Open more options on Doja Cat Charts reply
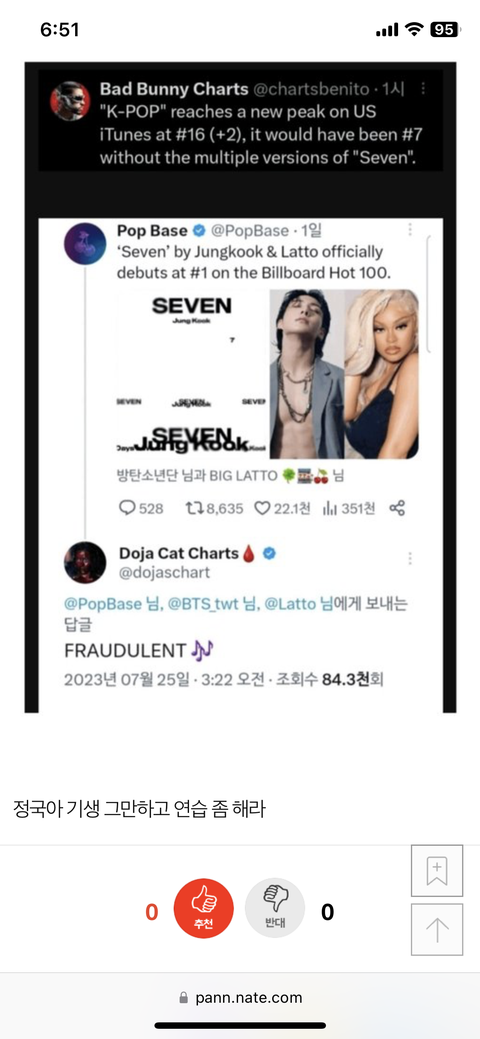 (x=410, y=557)
